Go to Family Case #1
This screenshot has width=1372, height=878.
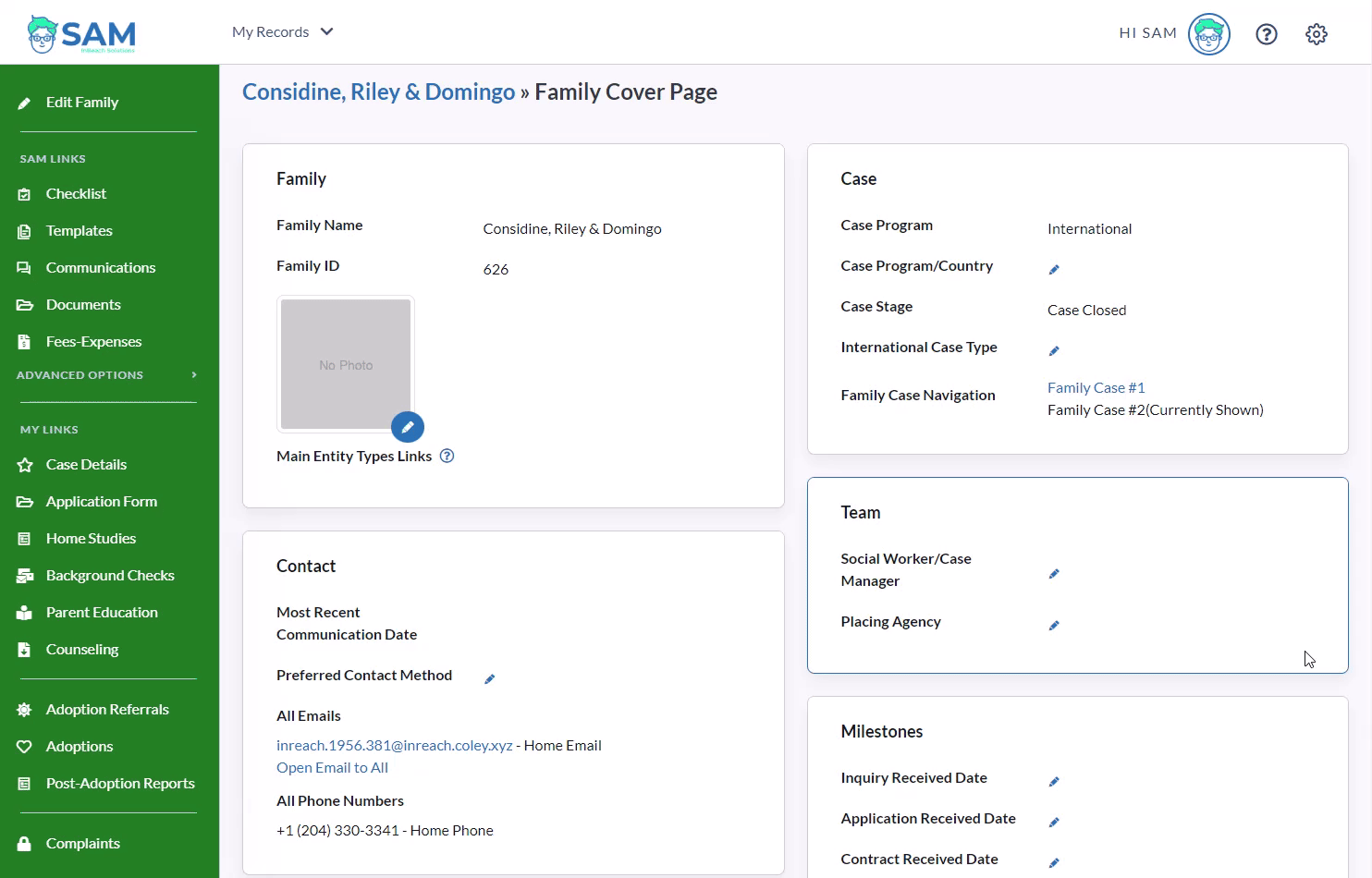pos(1096,388)
